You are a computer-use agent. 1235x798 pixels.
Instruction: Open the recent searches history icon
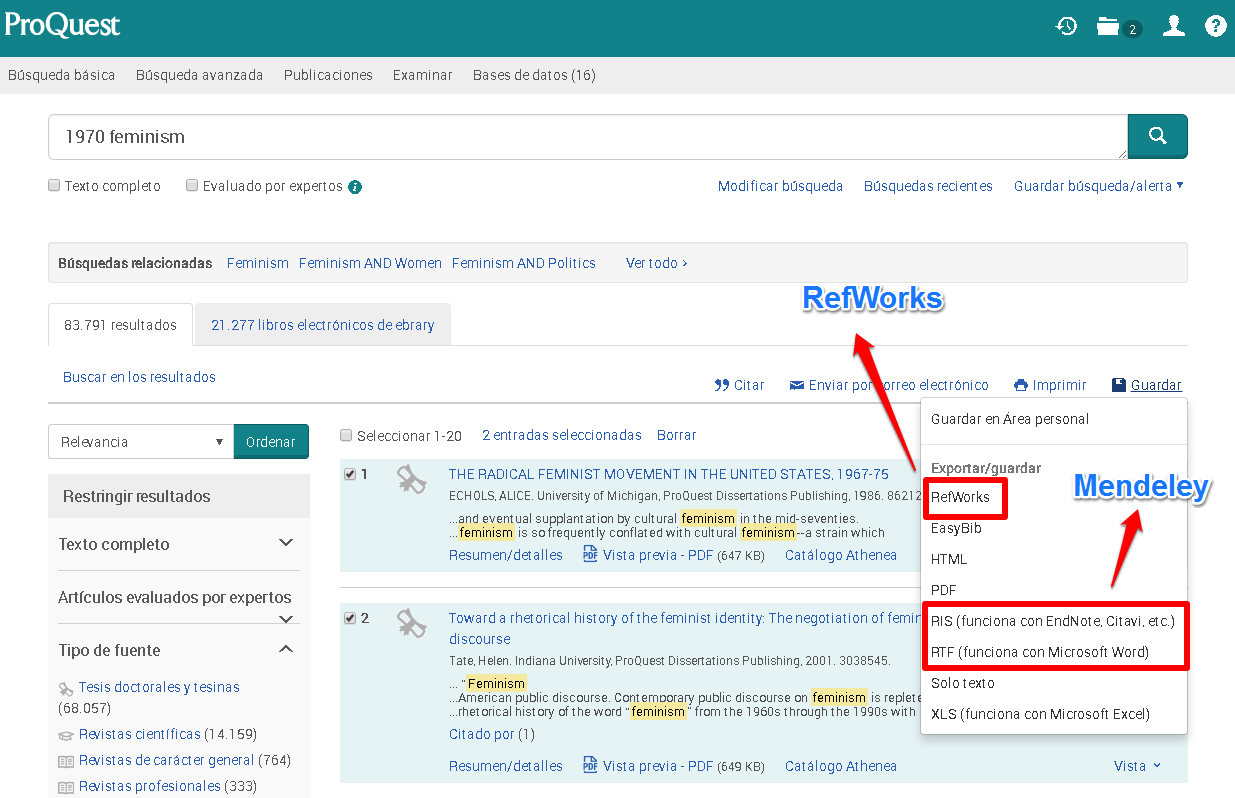click(x=1067, y=26)
